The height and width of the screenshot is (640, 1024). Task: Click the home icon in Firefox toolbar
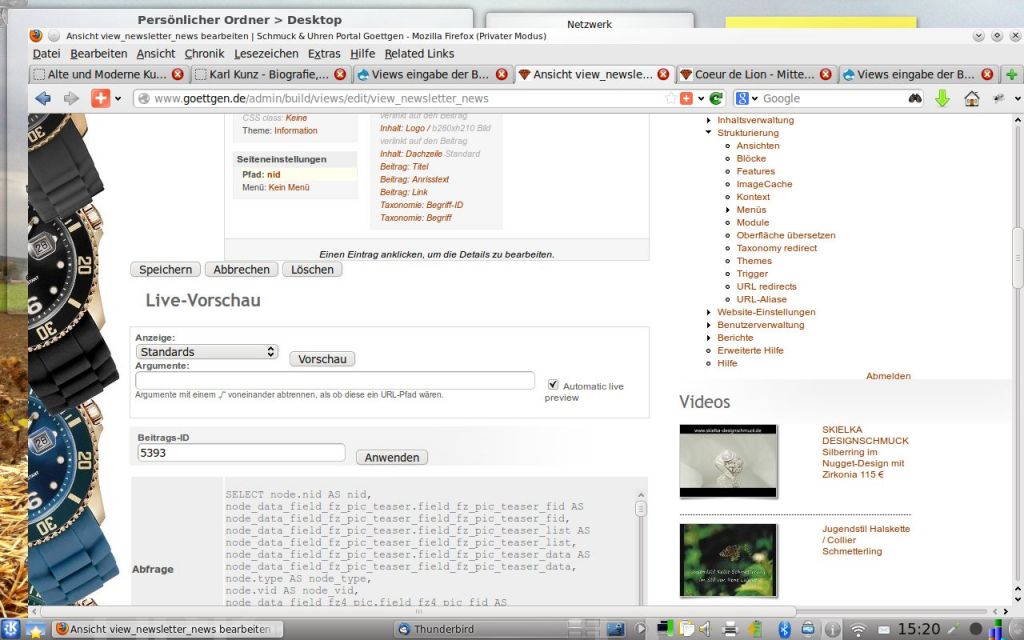(x=971, y=98)
